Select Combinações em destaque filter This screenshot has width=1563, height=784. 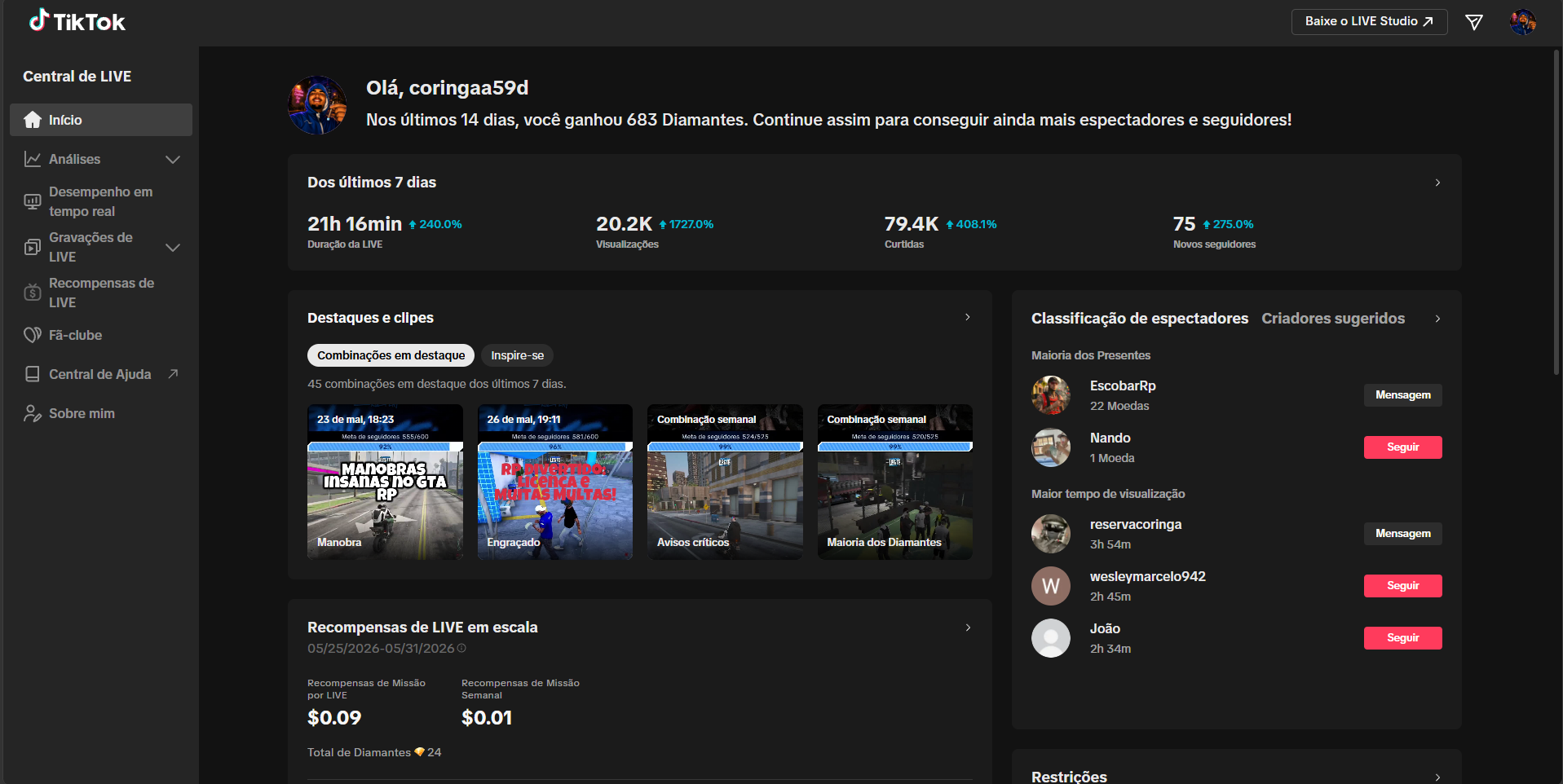(x=391, y=355)
